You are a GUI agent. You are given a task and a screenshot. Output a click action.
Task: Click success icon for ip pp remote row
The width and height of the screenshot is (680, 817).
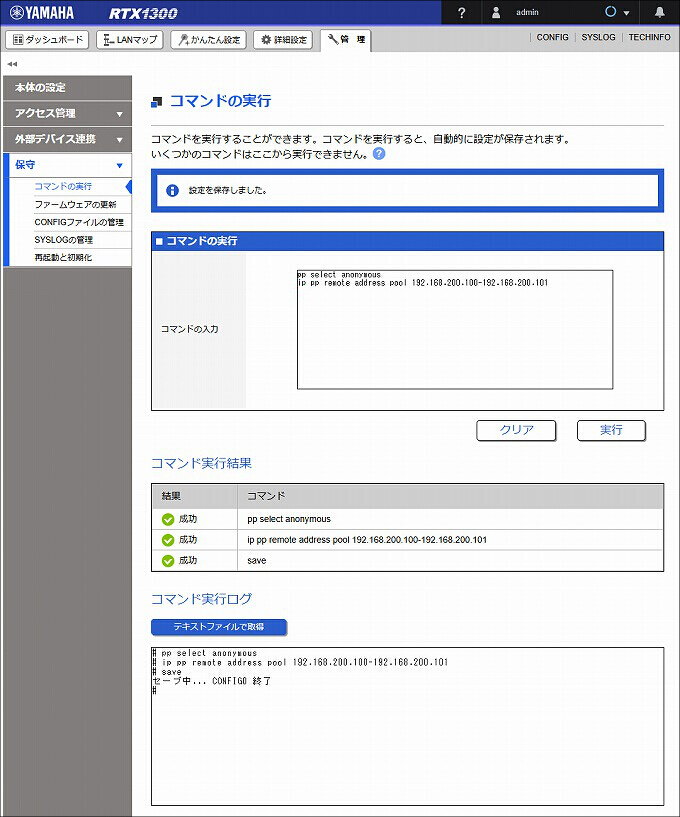pyautogui.click(x=168, y=540)
